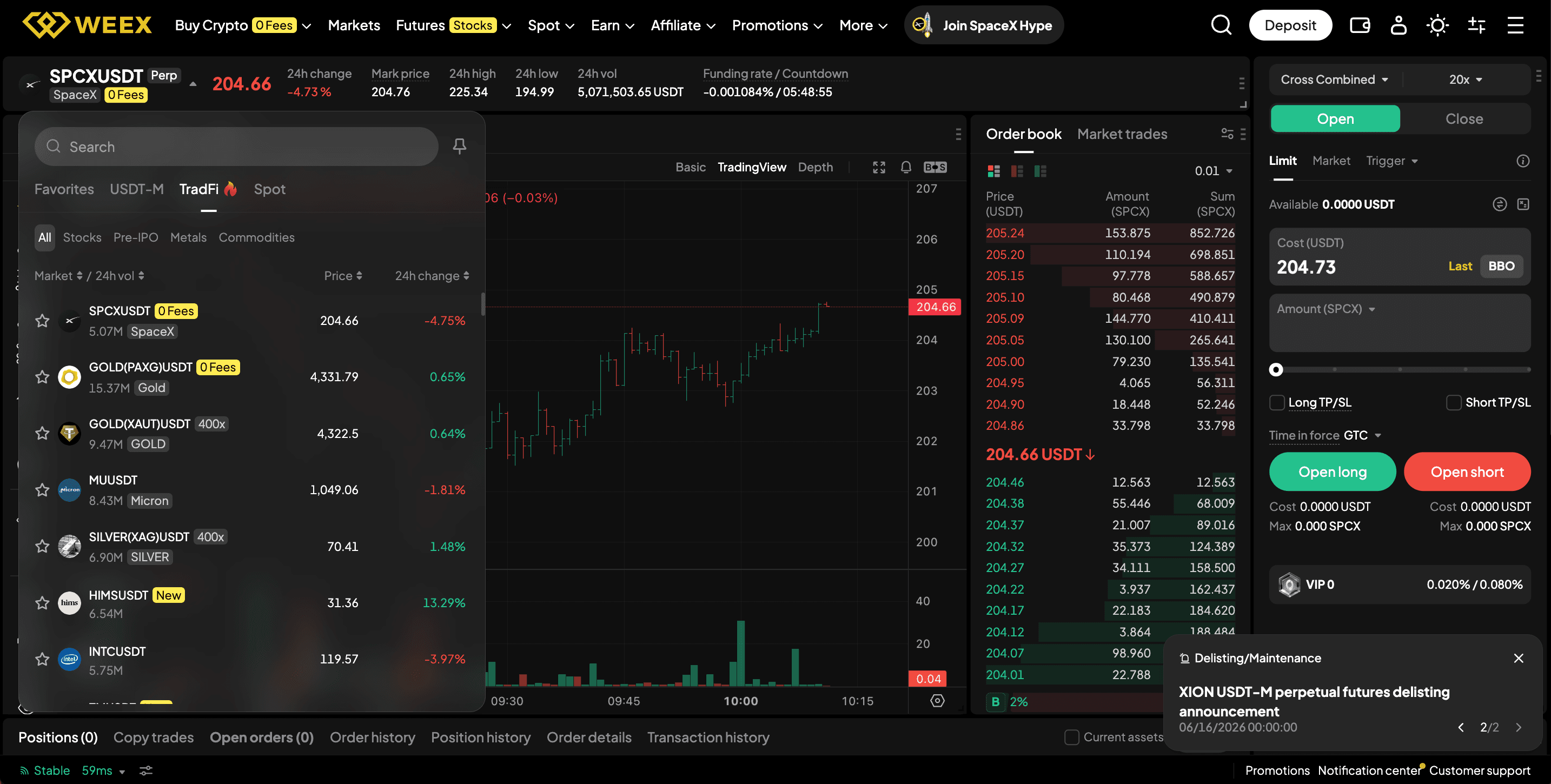Viewport: 1551px width, 784px height.
Task: Open chart axis settings gear icon
Action: (x=937, y=700)
